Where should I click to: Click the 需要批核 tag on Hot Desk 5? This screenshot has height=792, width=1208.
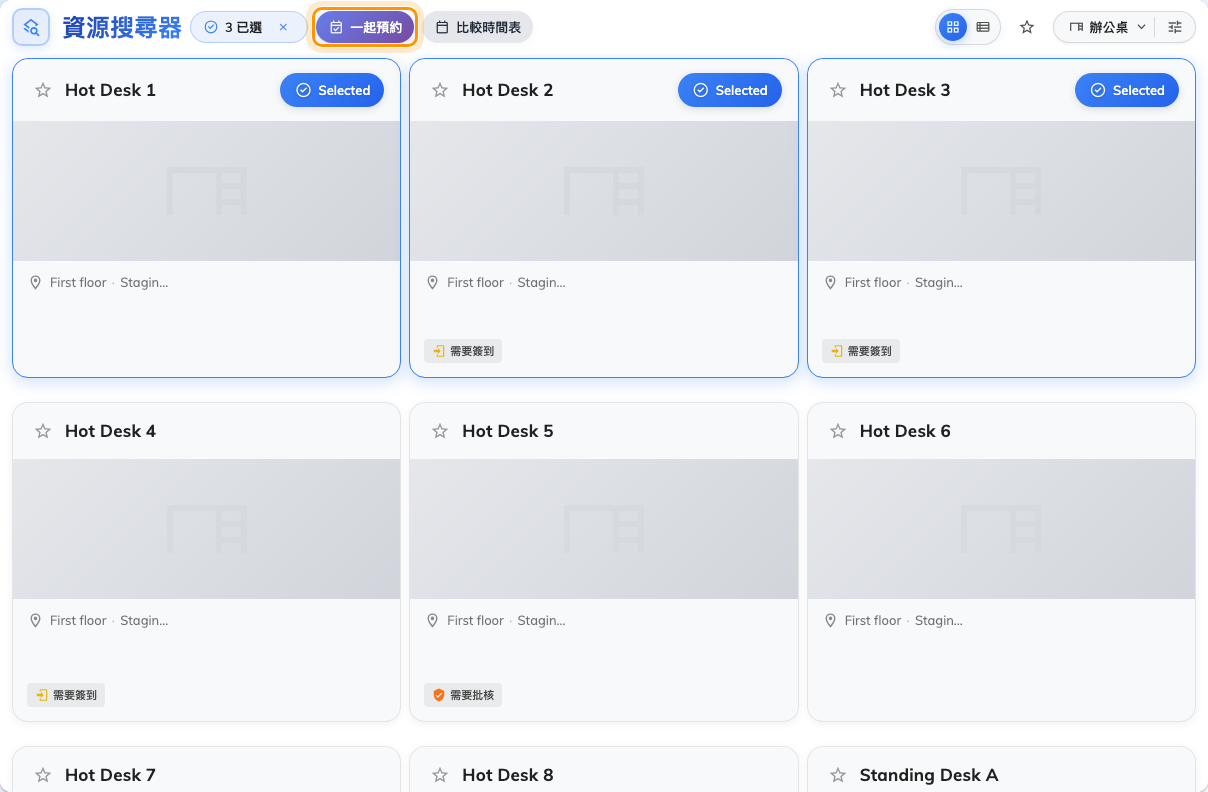[x=463, y=695]
